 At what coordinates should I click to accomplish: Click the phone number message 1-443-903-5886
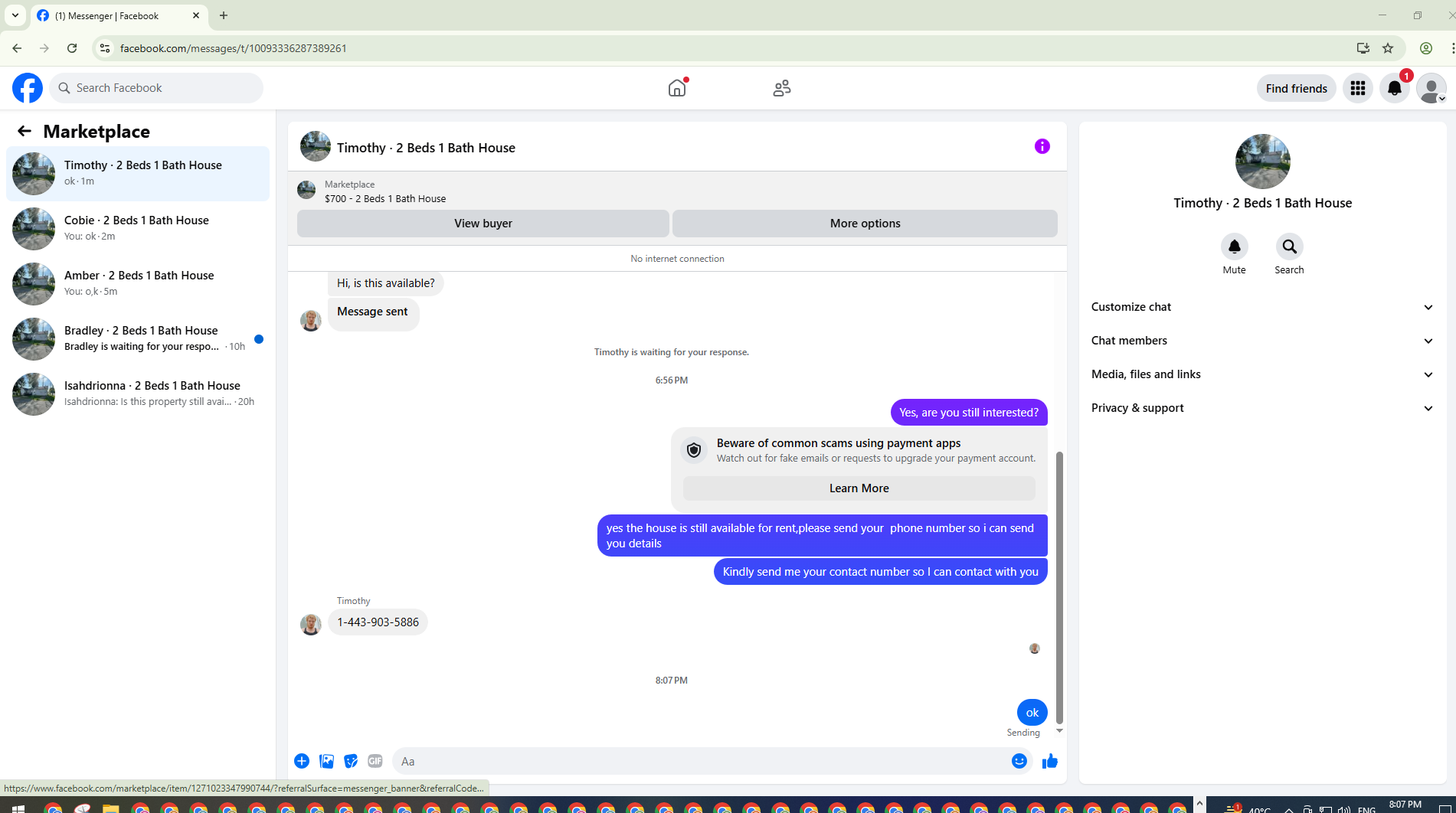point(378,622)
